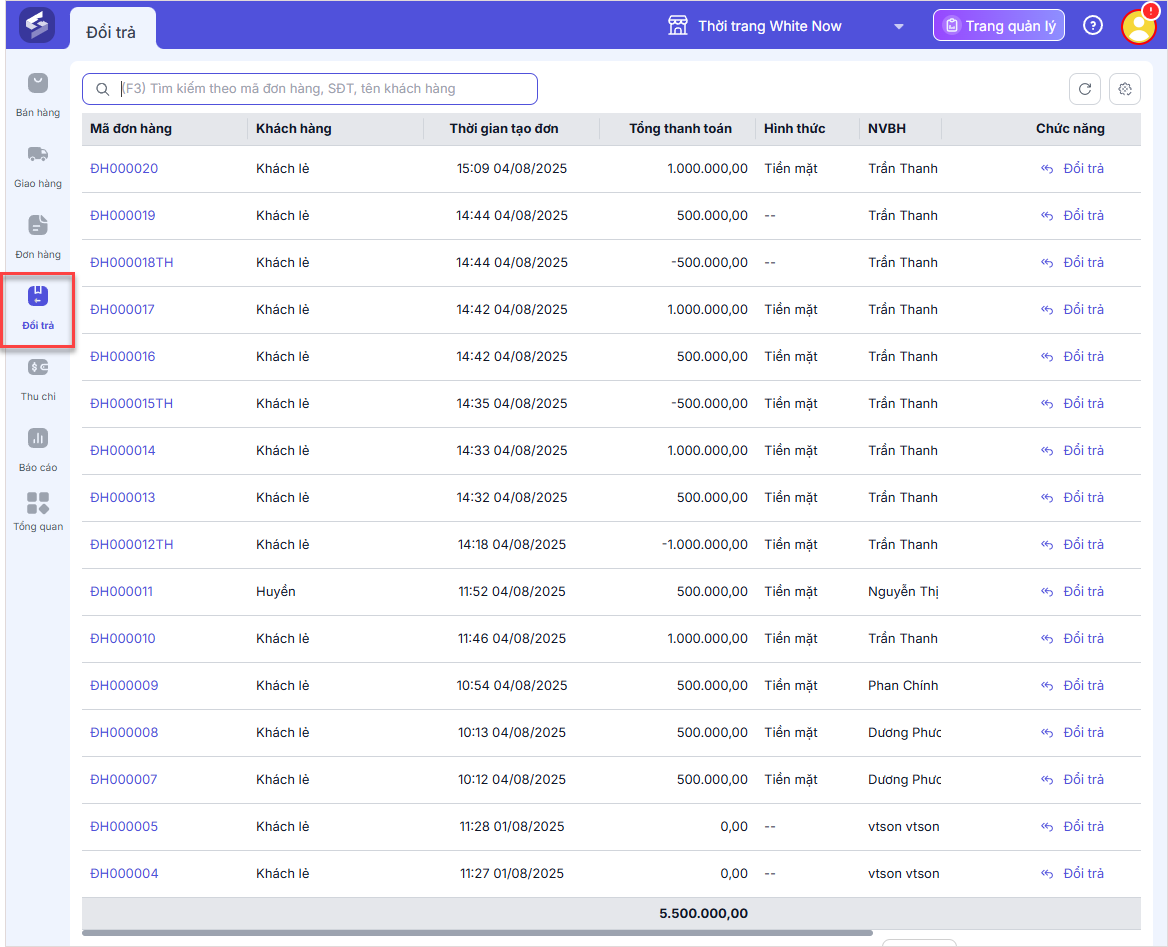Image resolution: width=1168 pixels, height=947 pixels.
Task: Switch to the Đổi trả tab
Action: pyautogui.click(x=112, y=31)
